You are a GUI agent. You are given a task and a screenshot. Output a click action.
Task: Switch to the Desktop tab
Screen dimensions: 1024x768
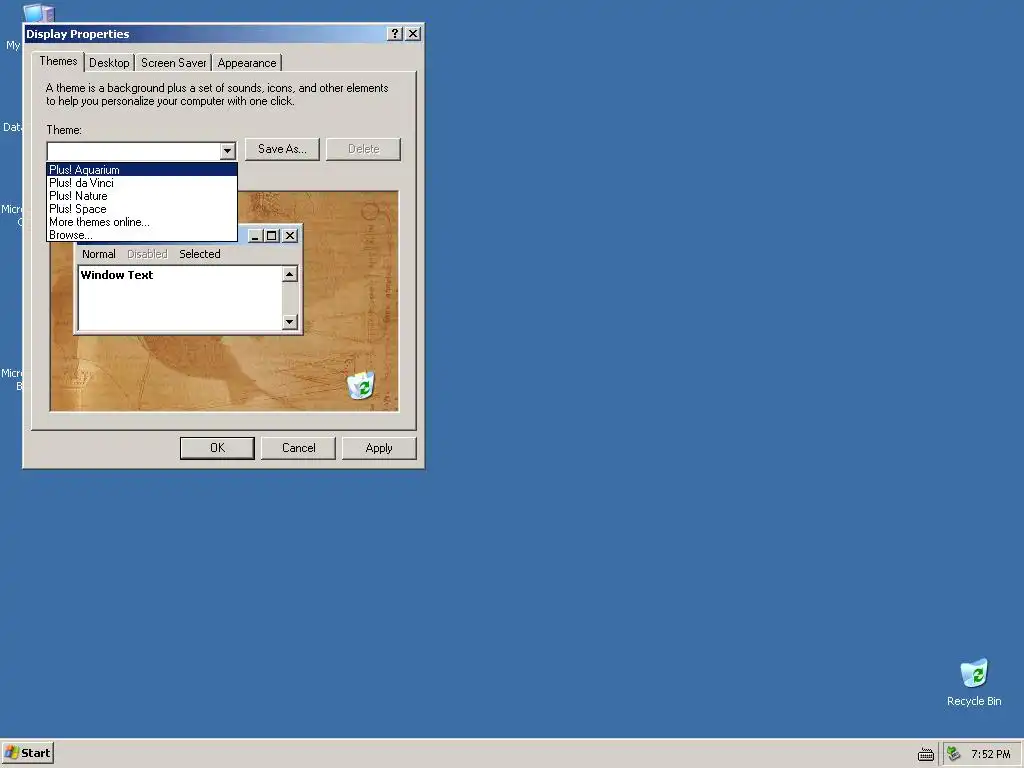point(109,63)
